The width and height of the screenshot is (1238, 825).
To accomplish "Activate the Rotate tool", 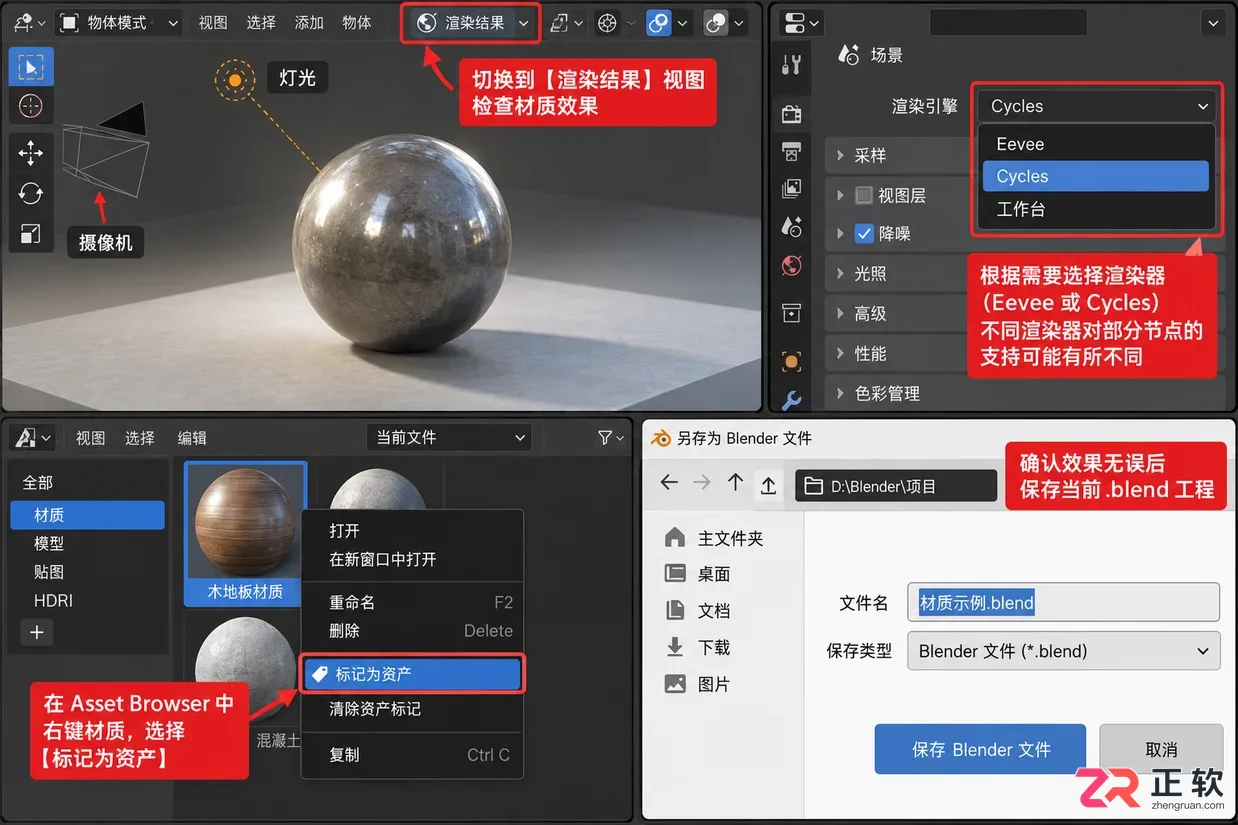I will point(31,193).
